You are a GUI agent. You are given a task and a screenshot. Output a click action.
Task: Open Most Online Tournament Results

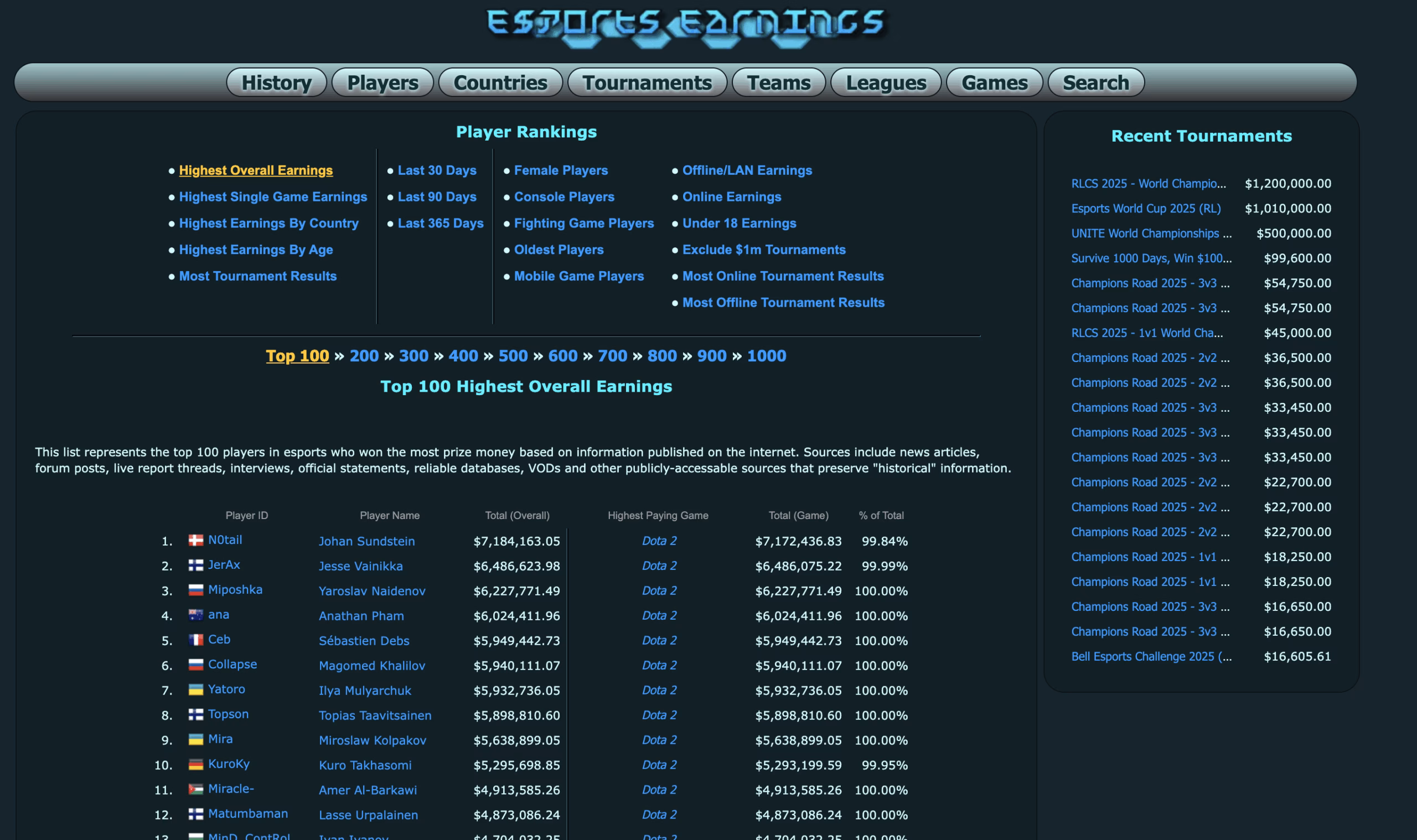tap(783, 276)
